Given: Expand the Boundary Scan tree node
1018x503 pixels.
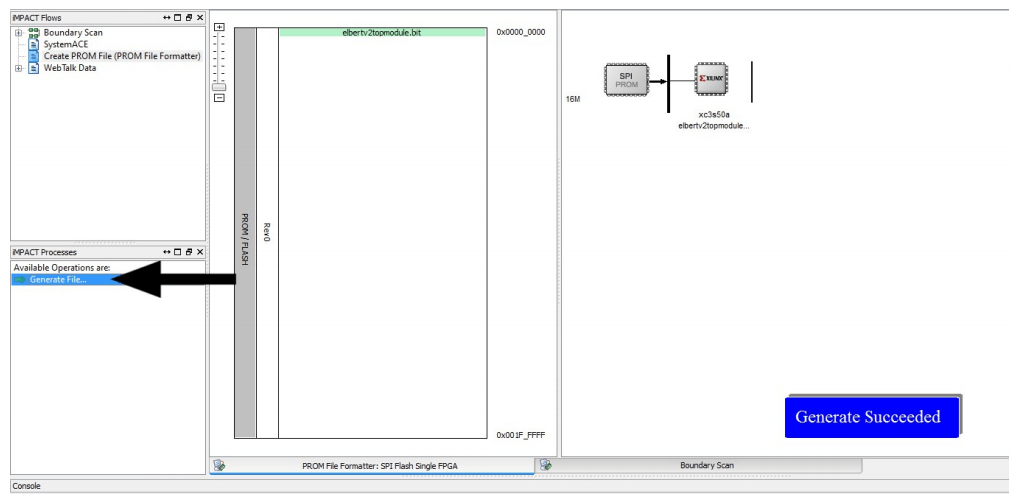Looking at the screenshot, I should point(17,33).
